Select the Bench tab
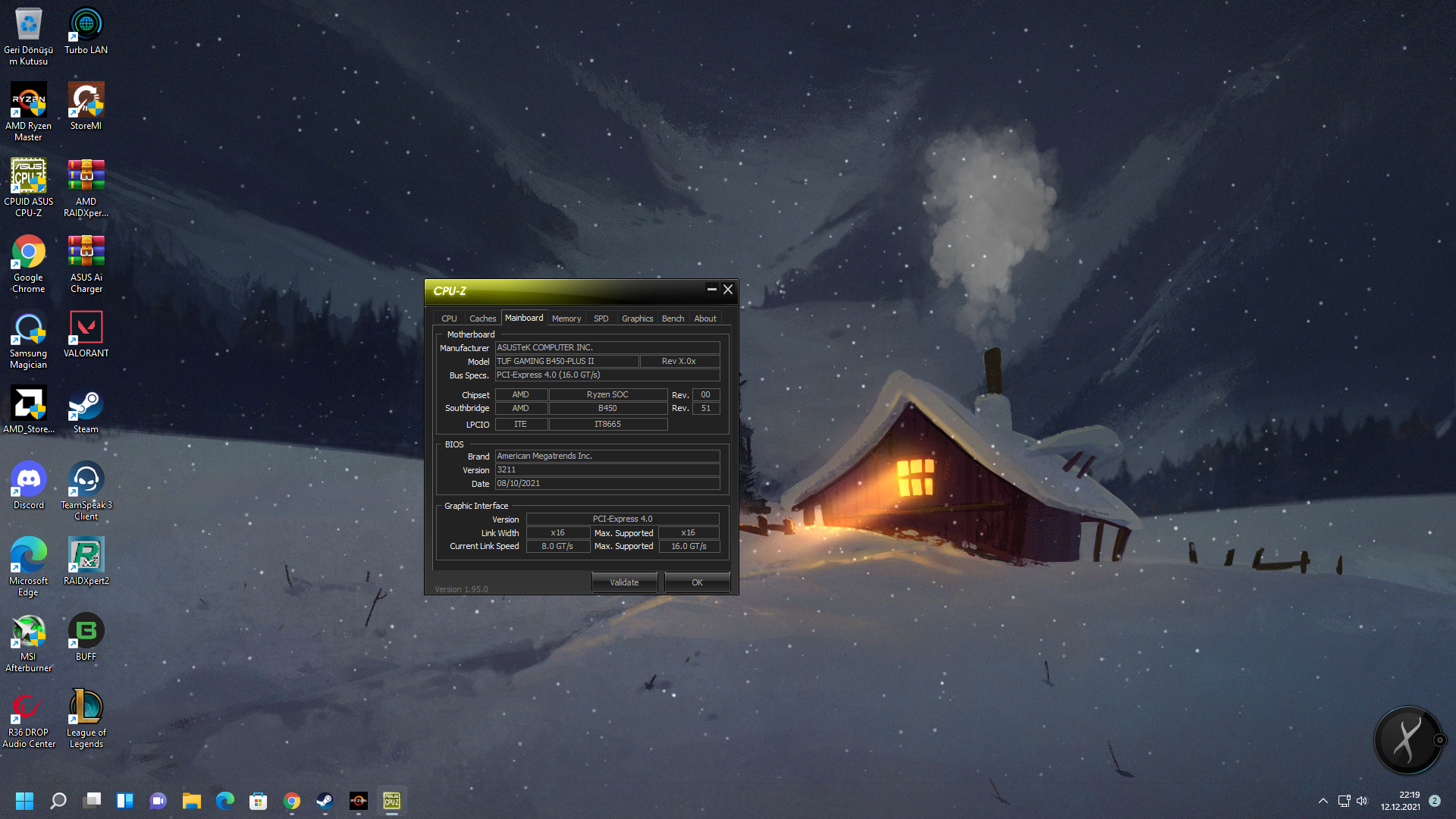 click(x=673, y=318)
